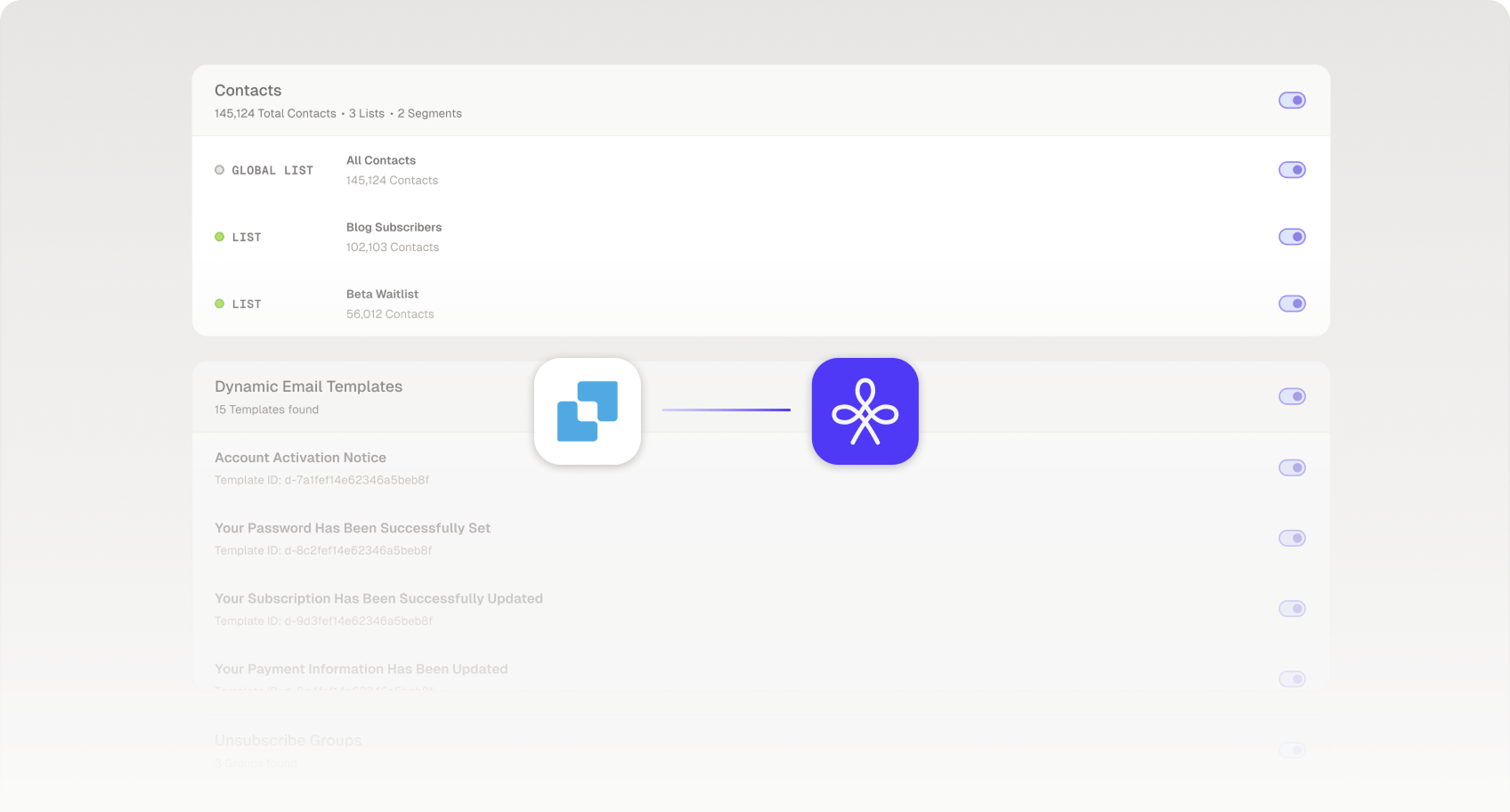Click green status dot beside Beta Waitlist
The image size is (1510, 812).
219,304
